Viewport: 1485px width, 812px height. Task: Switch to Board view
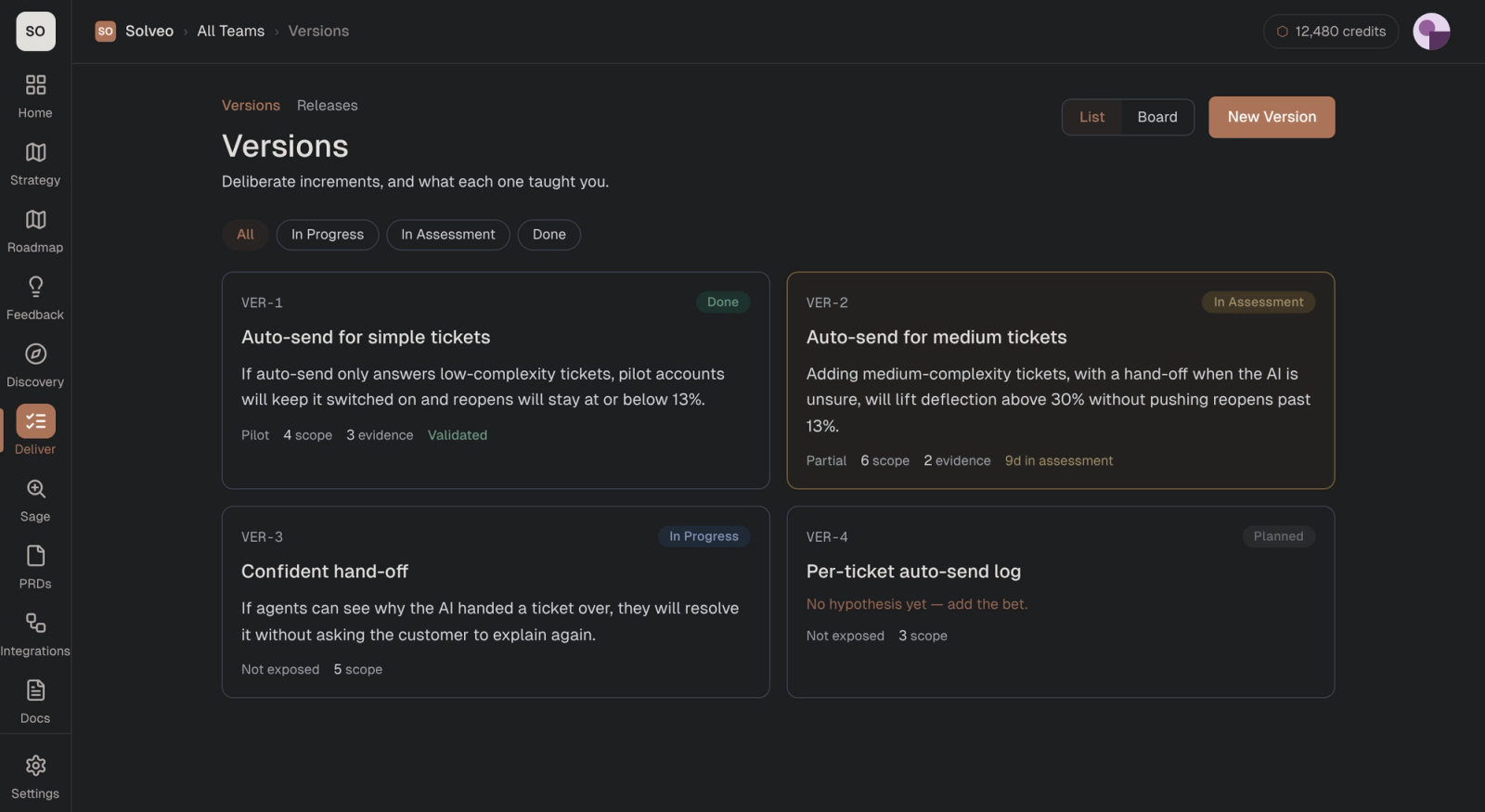[1157, 117]
